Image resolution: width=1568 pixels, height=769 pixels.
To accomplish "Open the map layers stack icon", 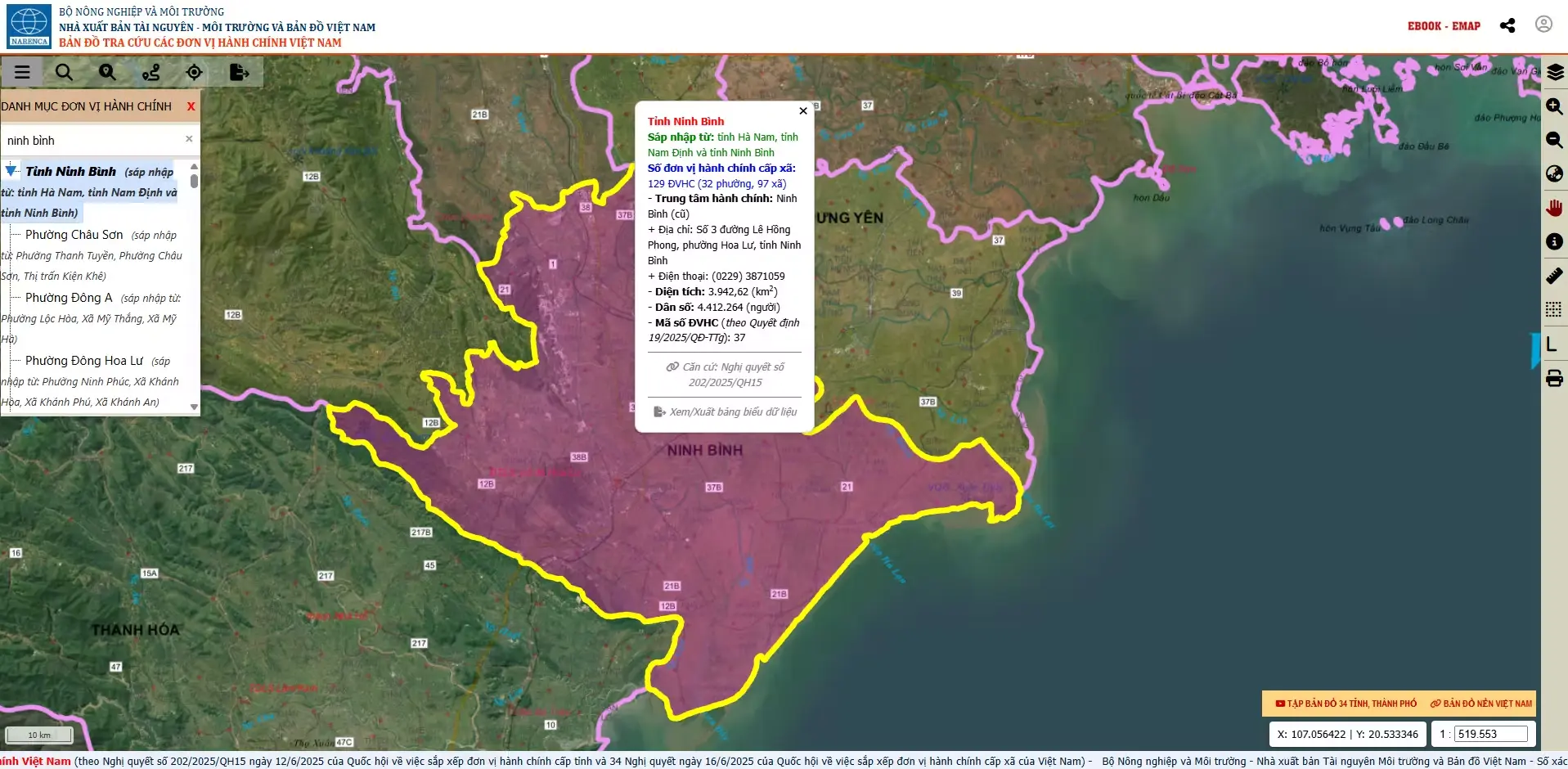I will pos(1555,72).
